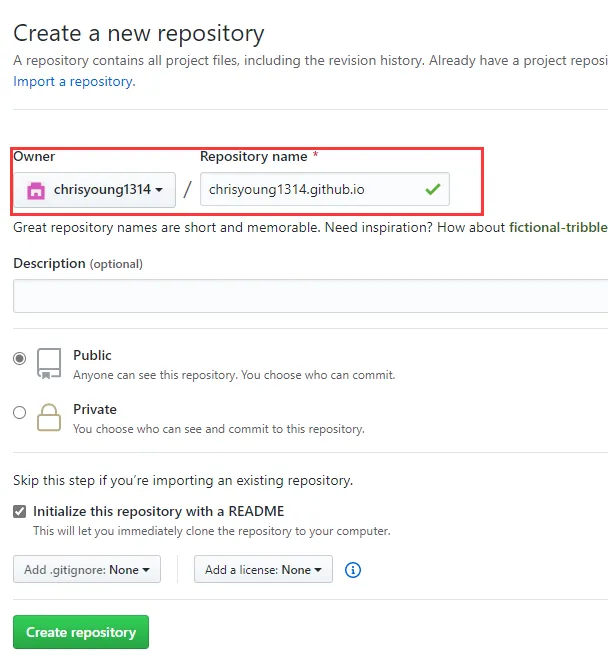Click the owner avatar icon
This screenshot has width=608, height=655.
pos(36,190)
